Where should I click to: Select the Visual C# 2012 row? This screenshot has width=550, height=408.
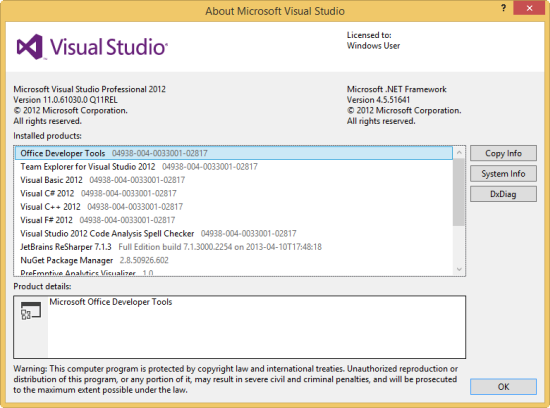pyautogui.click(x=234, y=193)
